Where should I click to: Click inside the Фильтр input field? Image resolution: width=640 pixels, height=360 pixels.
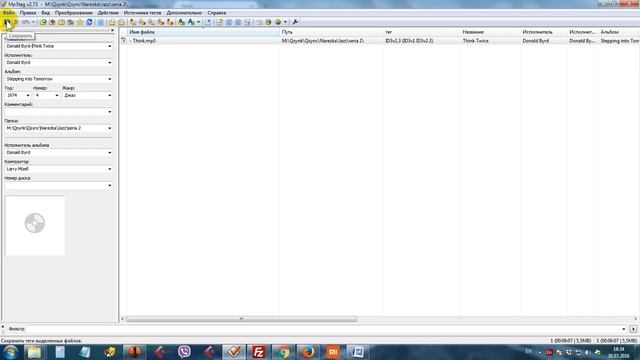click(x=322, y=329)
